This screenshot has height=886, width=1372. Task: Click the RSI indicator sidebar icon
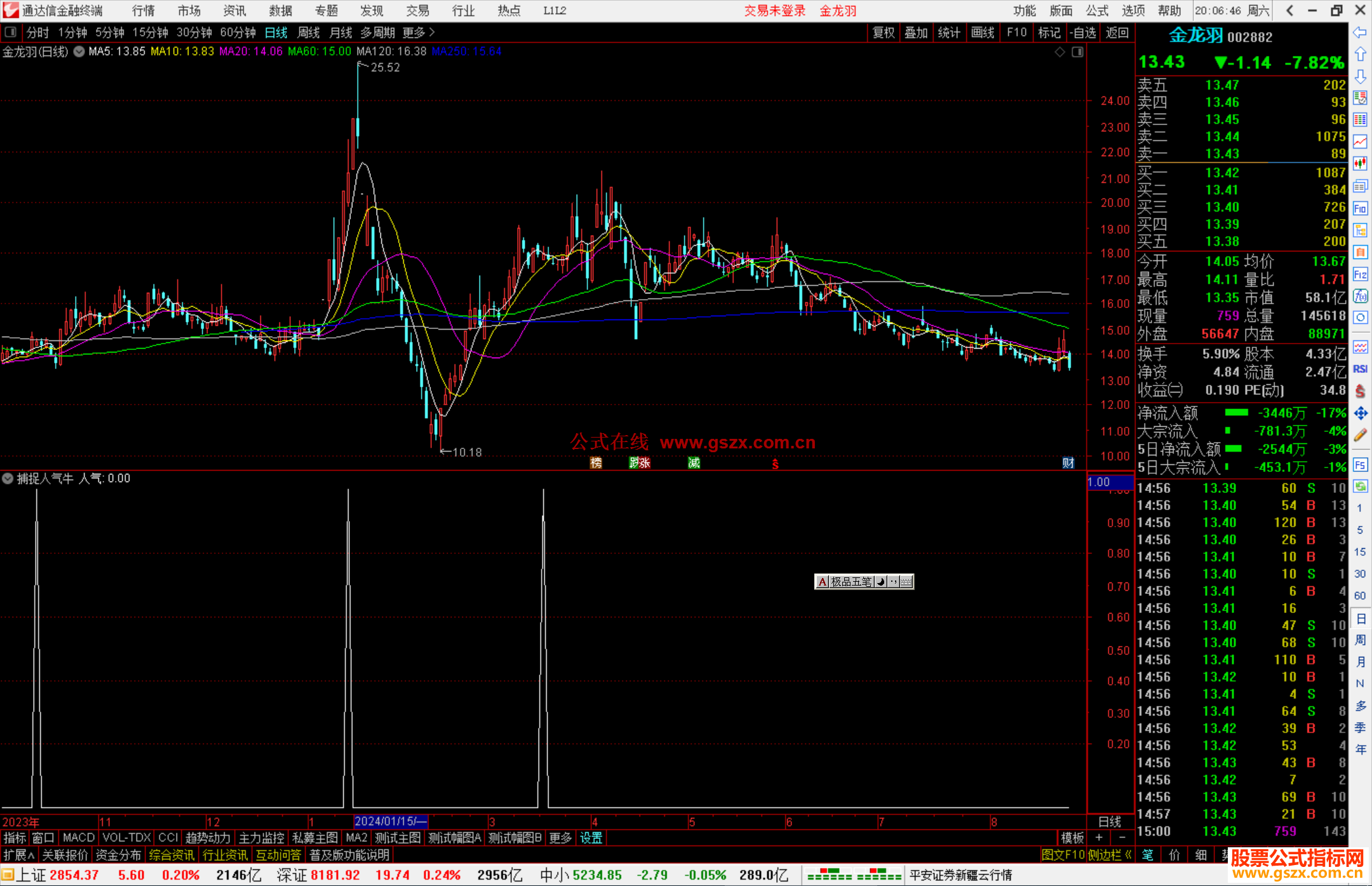pyautogui.click(x=1360, y=369)
